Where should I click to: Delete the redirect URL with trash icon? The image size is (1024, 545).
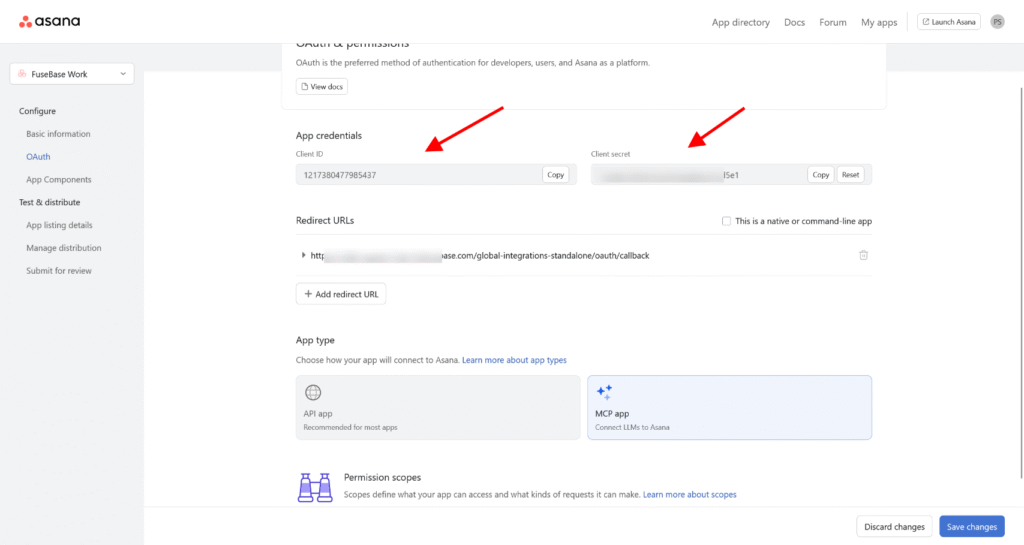[863, 255]
